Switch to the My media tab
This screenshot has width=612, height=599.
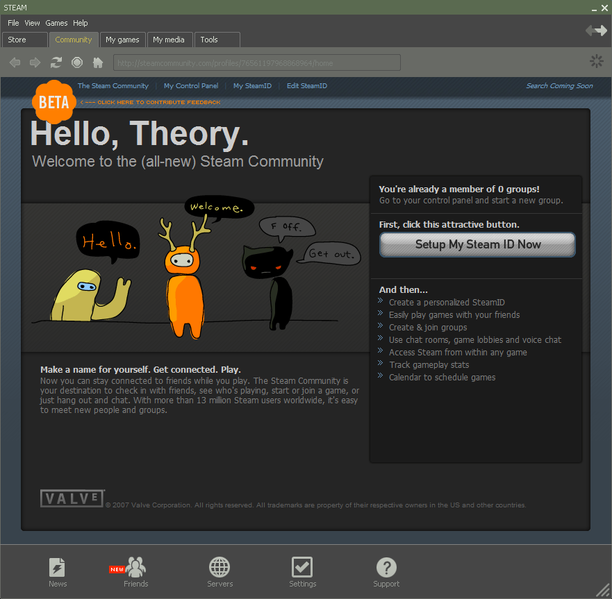pos(169,40)
